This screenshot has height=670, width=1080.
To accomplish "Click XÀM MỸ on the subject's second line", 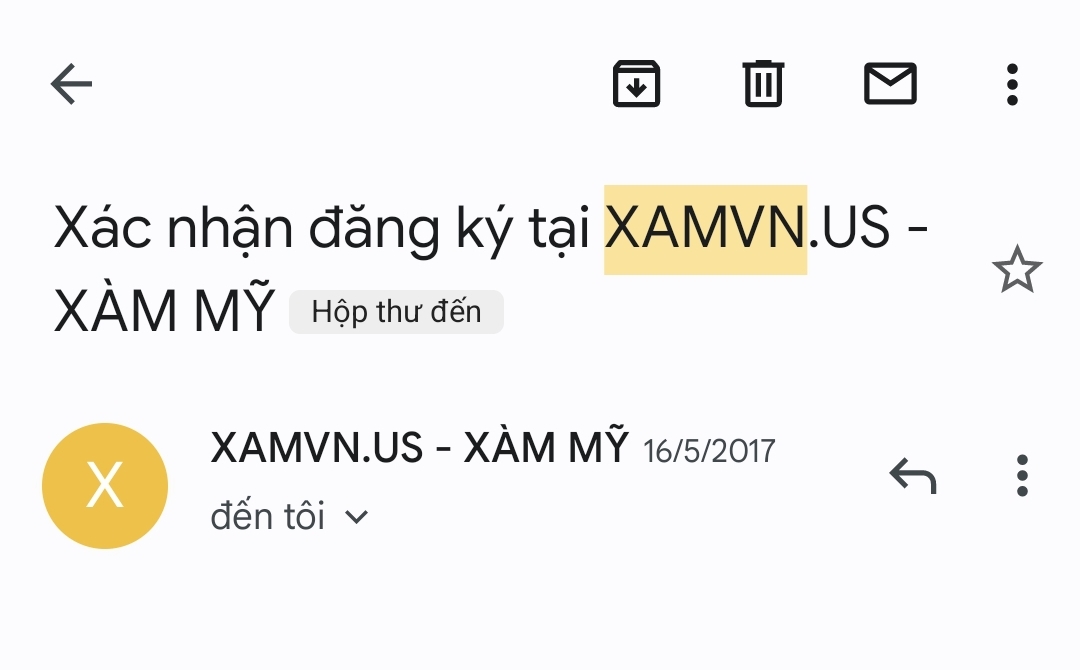I will pos(165,310).
